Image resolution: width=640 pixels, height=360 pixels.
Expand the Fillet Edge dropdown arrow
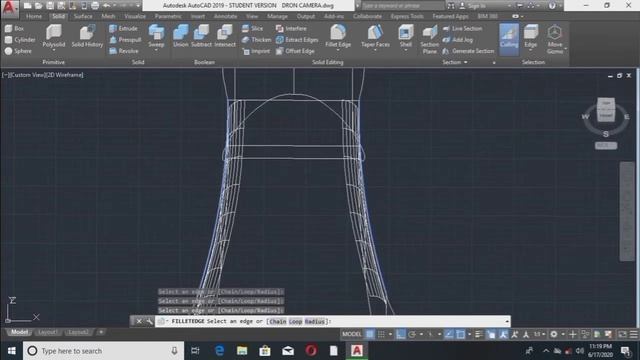[x=338, y=51]
